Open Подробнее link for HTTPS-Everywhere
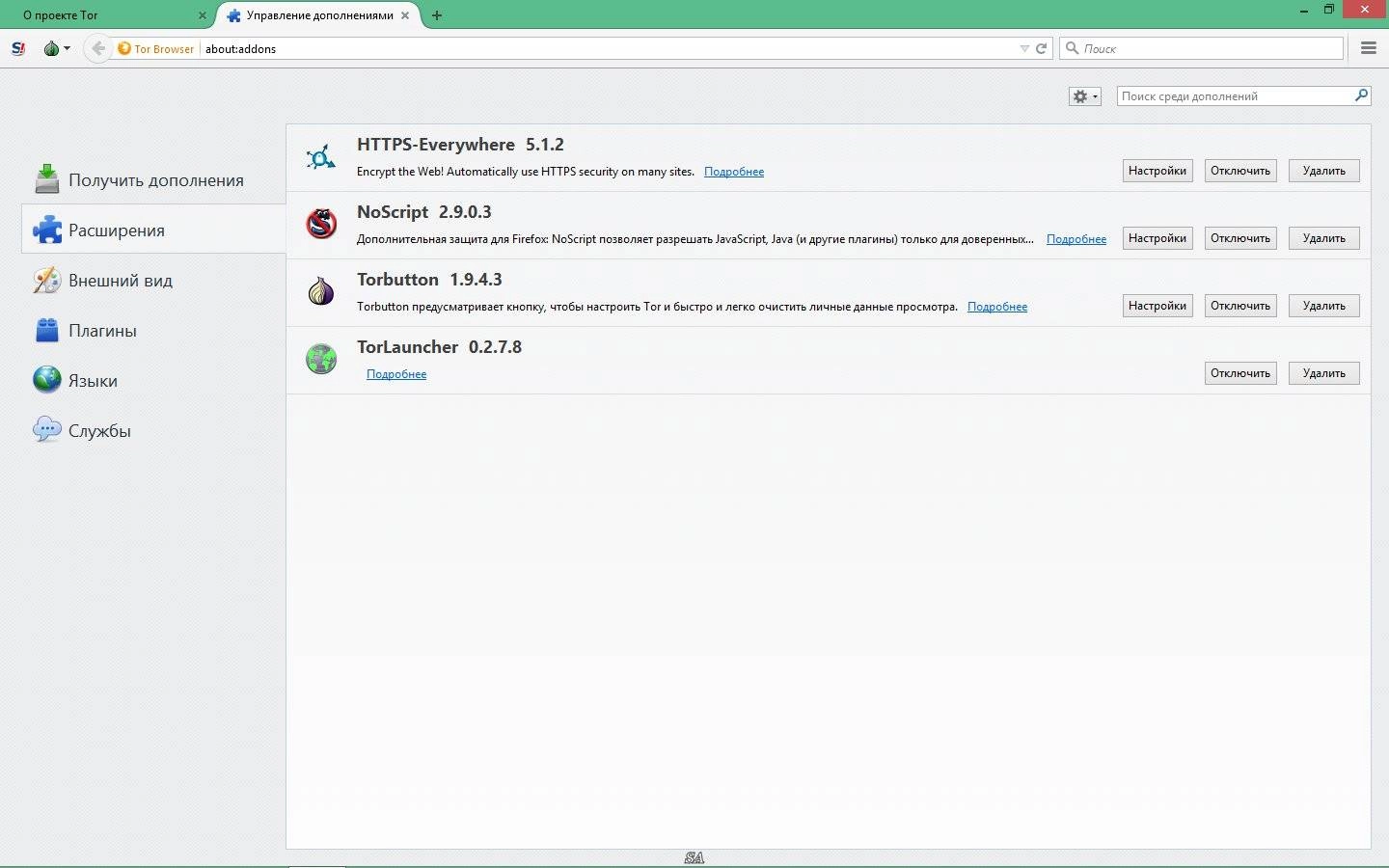This screenshot has height=868, width=1389. (x=734, y=172)
